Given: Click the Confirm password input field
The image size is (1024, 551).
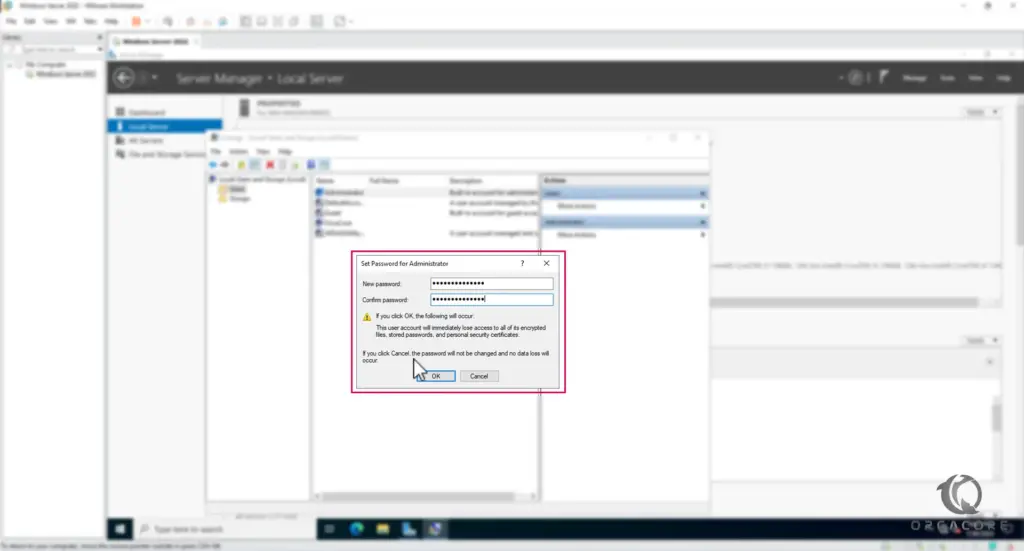Looking at the screenshot, I should point(491,299).
